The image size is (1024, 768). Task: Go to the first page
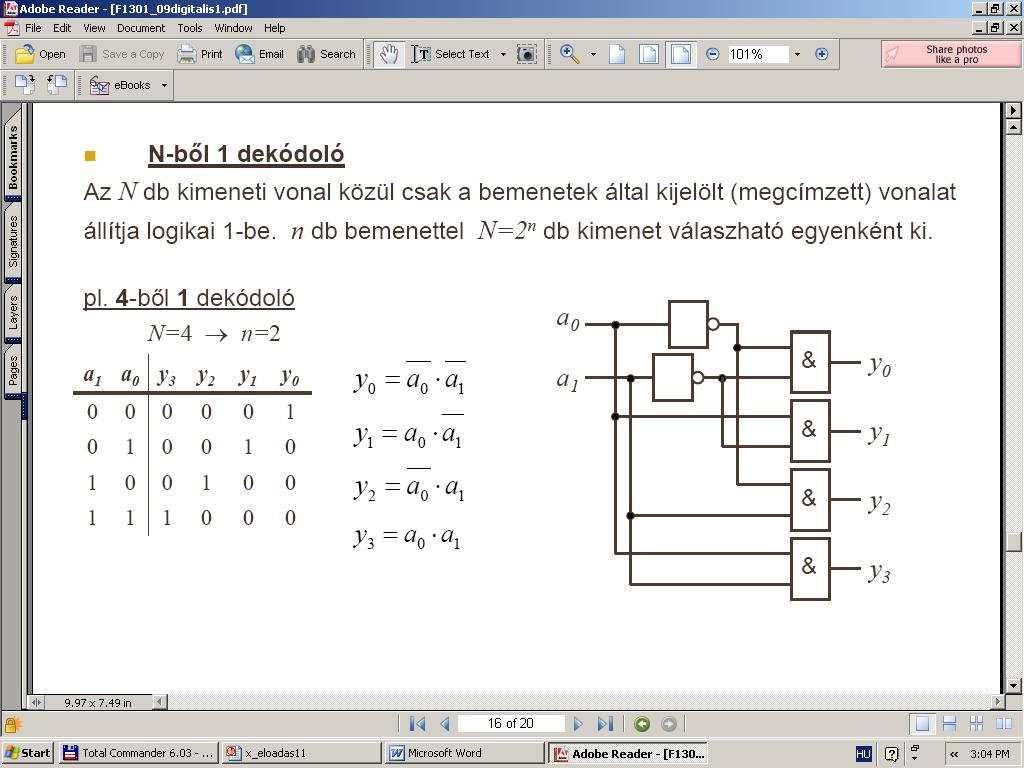(x=417, y=724)
